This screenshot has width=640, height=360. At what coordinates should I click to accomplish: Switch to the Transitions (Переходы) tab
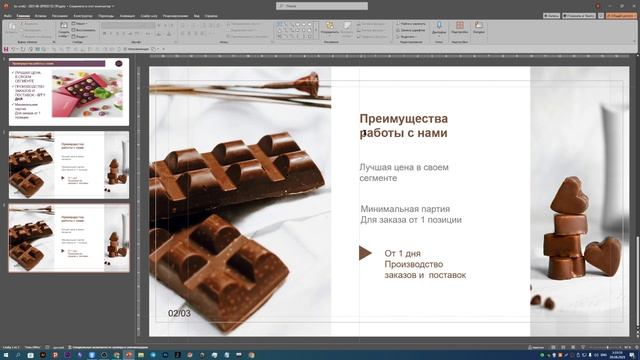(x=106, y=16)
